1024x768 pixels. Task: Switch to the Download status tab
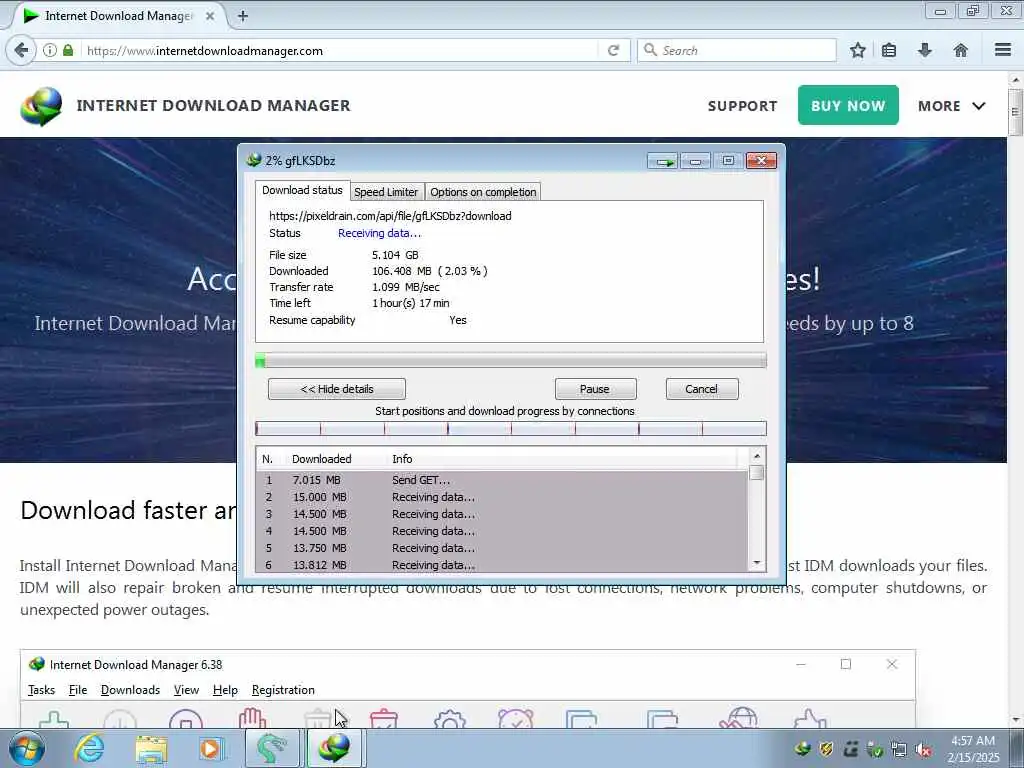click(x=302, y=190)
